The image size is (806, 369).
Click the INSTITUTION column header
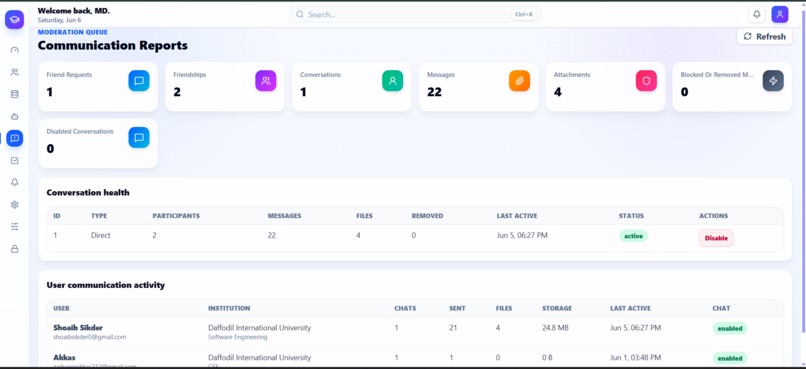(229, 308)
